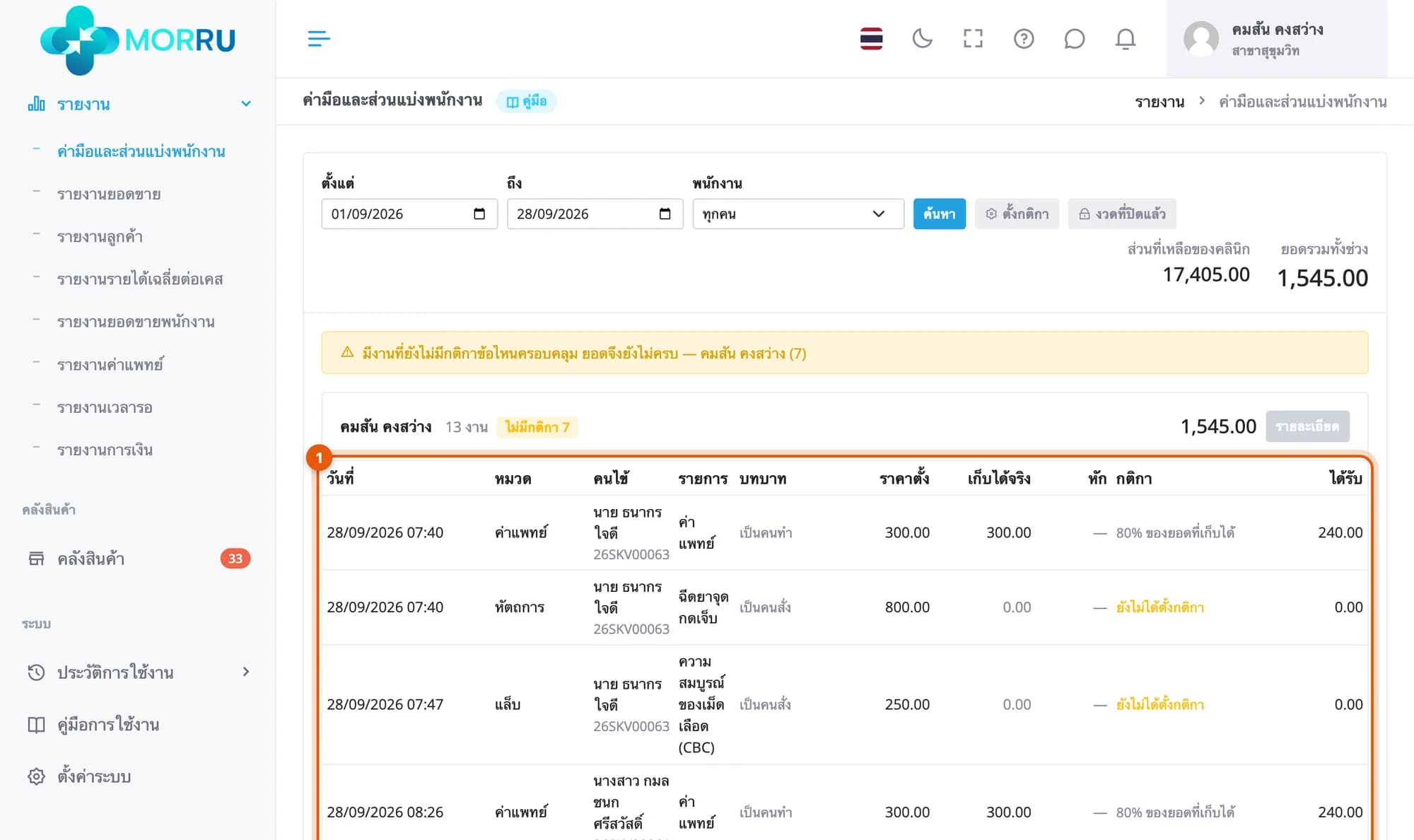Collapse sidebar with hamburger menu icon
The height and width of the screenshot is (840, 1414).
(x=319, y=38)
